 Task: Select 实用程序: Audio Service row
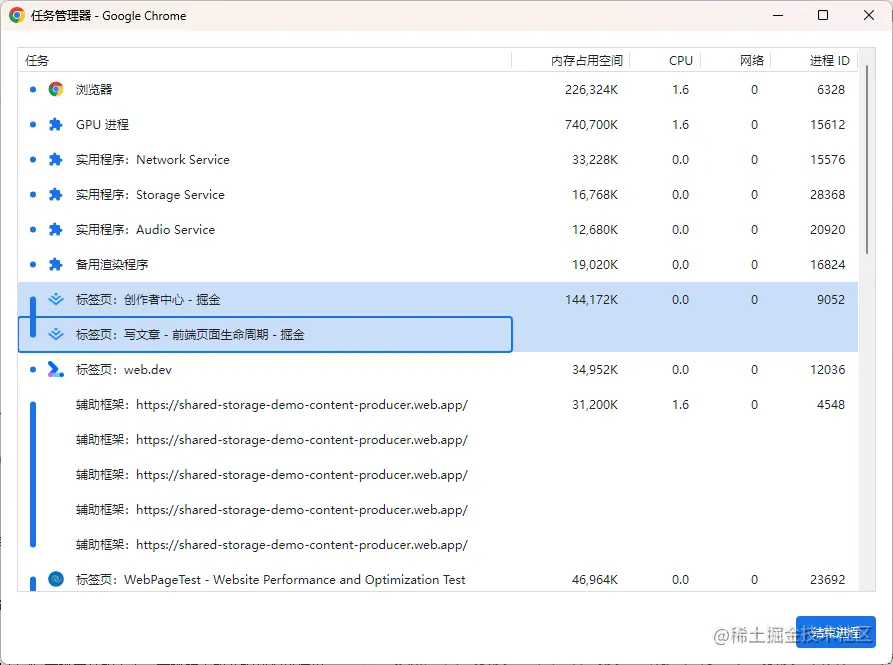(437, 229)
